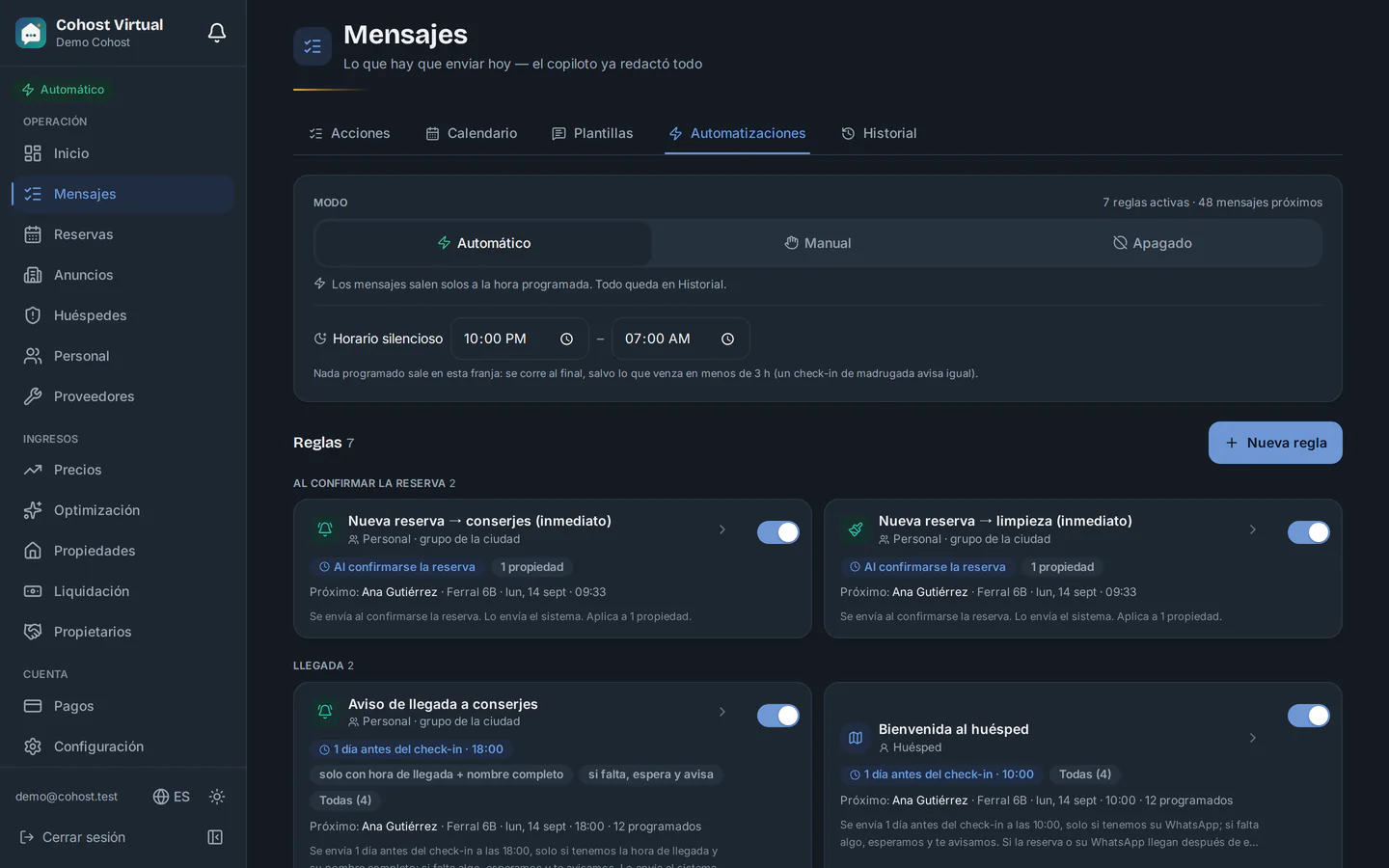Go to the Historial tab
Image resolution: width=1389 pixels, height=868 pixels.
879,133
